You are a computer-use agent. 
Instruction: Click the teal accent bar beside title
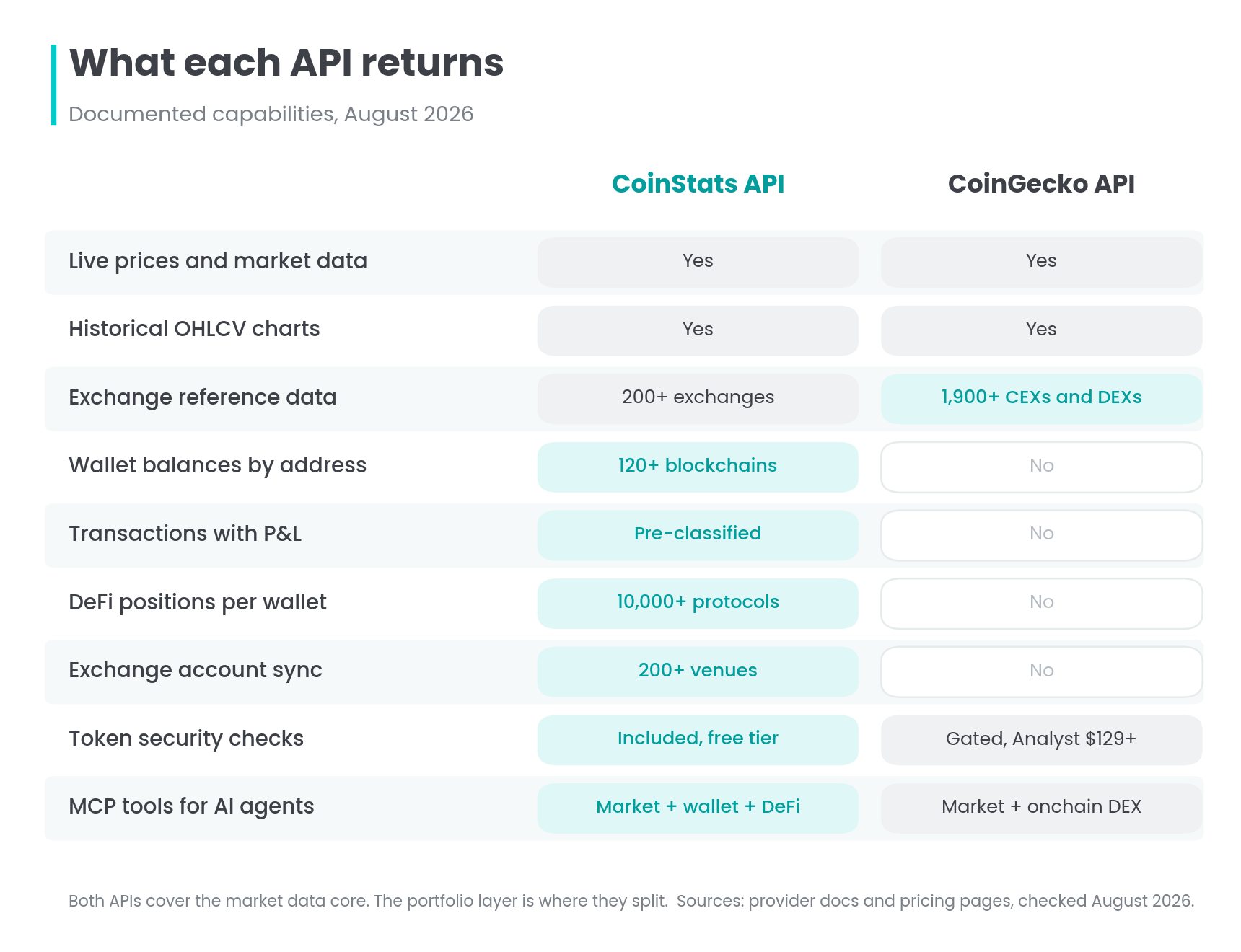click(53, 85)
